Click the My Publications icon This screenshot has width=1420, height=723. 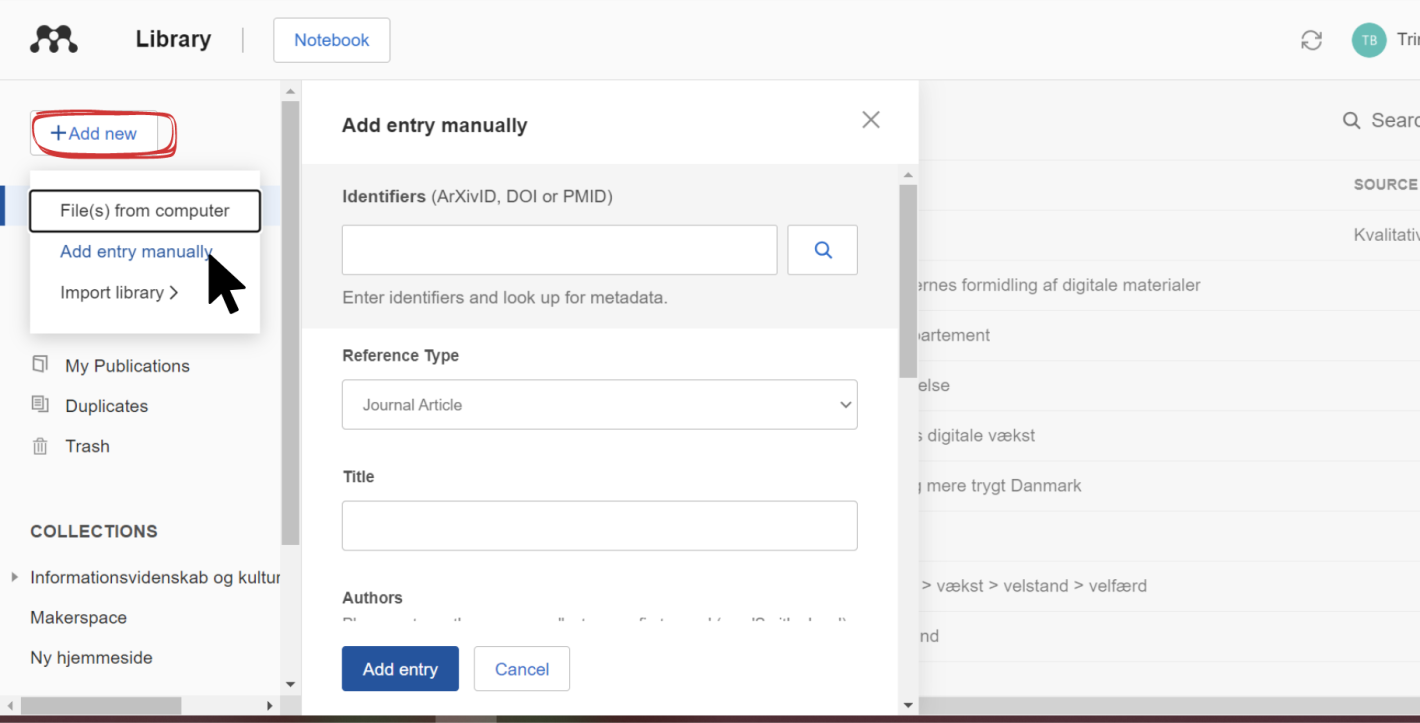tap(40, 365)
